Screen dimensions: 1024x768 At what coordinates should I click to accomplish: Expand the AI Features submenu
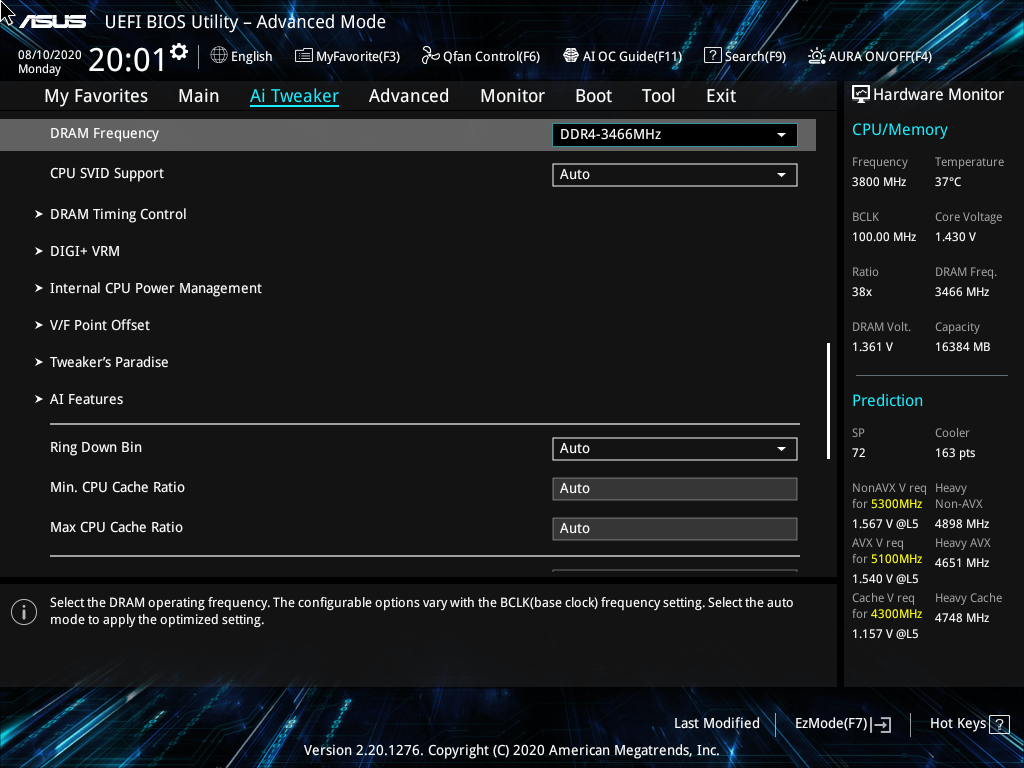(x=86, y=399)
